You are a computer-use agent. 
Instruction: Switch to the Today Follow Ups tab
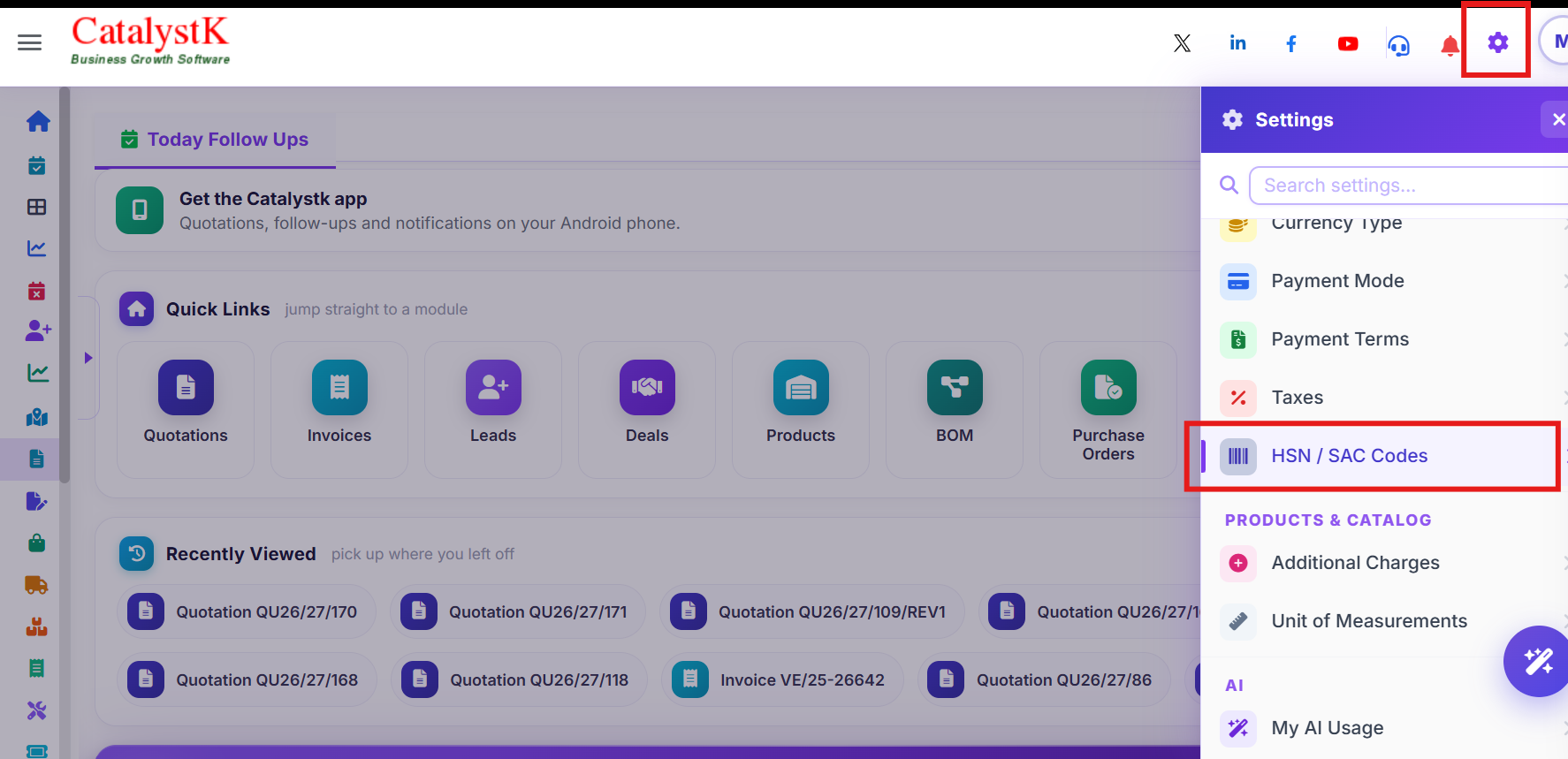(215, 140)
